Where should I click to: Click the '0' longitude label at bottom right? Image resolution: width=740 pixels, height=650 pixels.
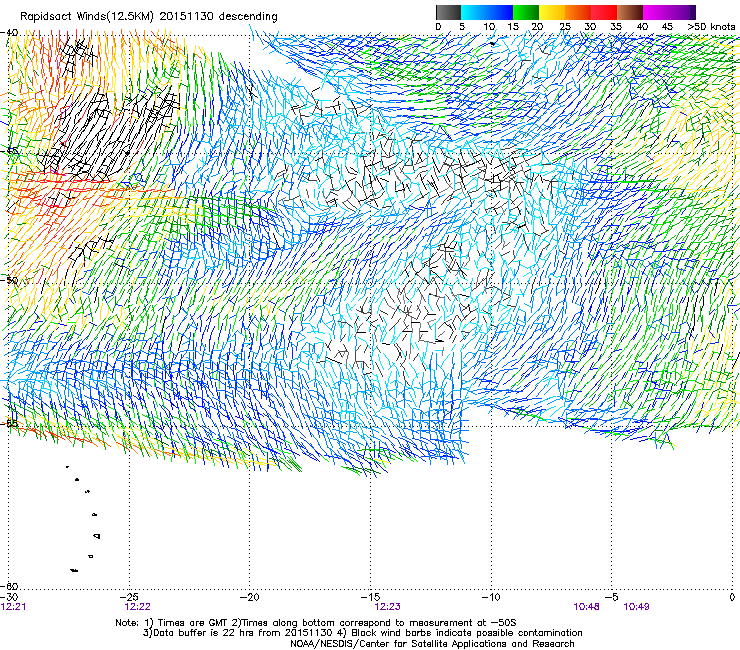click(x=732, y=597)
